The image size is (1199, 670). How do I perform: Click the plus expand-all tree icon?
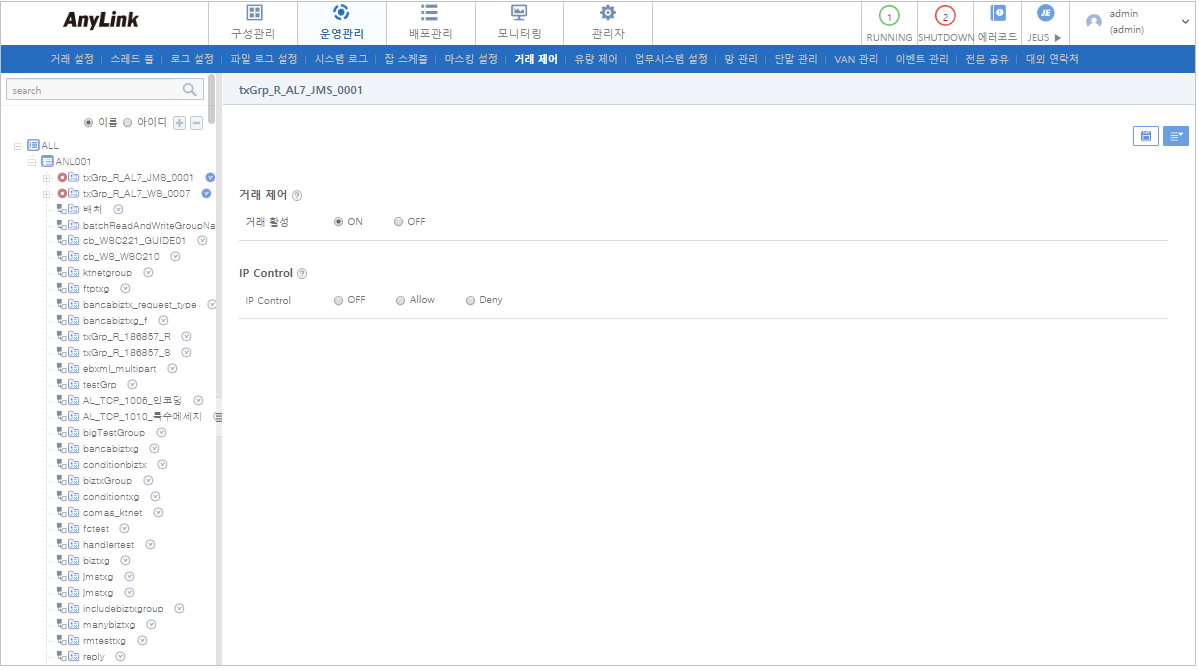pos(180,123)
